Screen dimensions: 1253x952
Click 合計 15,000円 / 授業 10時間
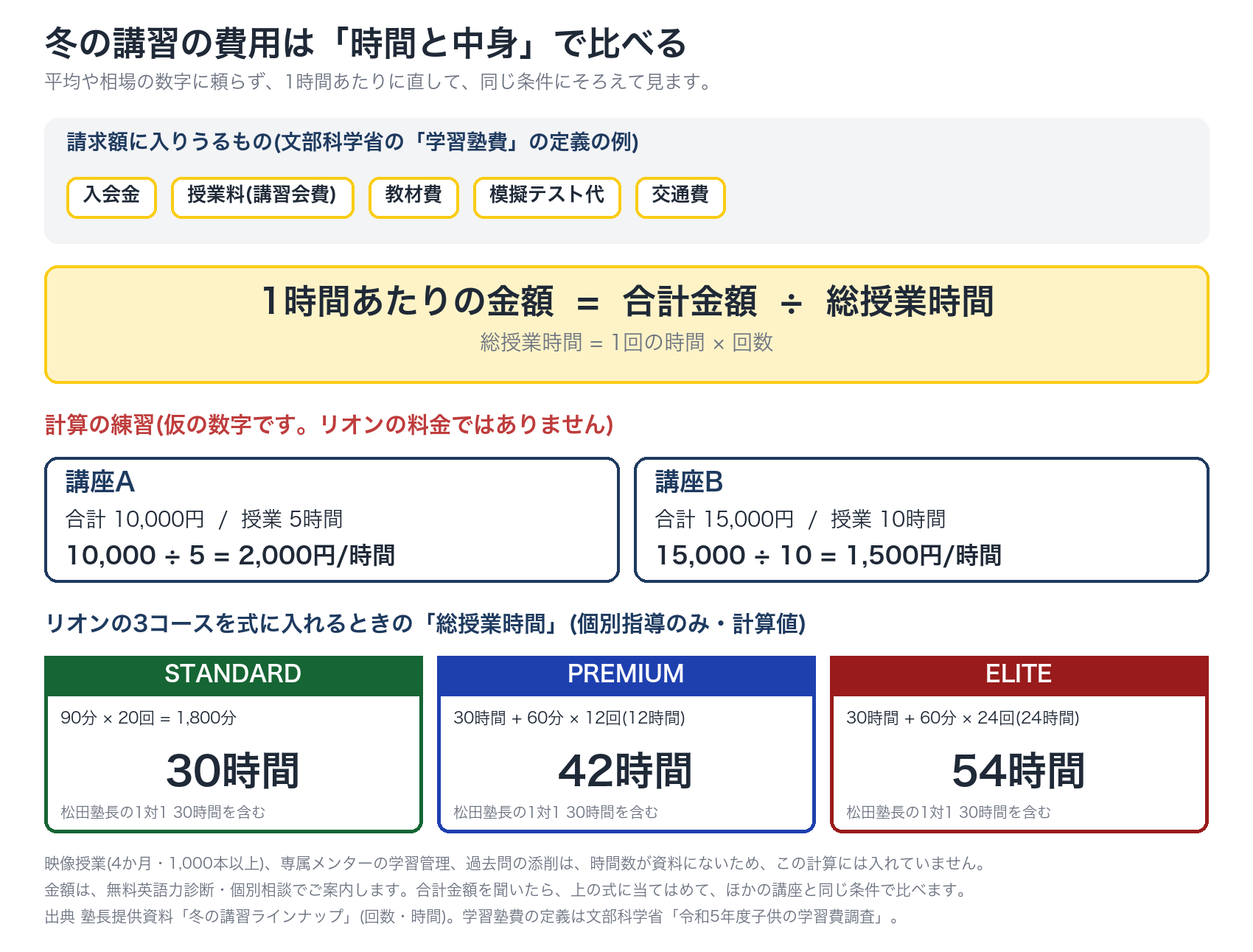(x=800, y=519)
